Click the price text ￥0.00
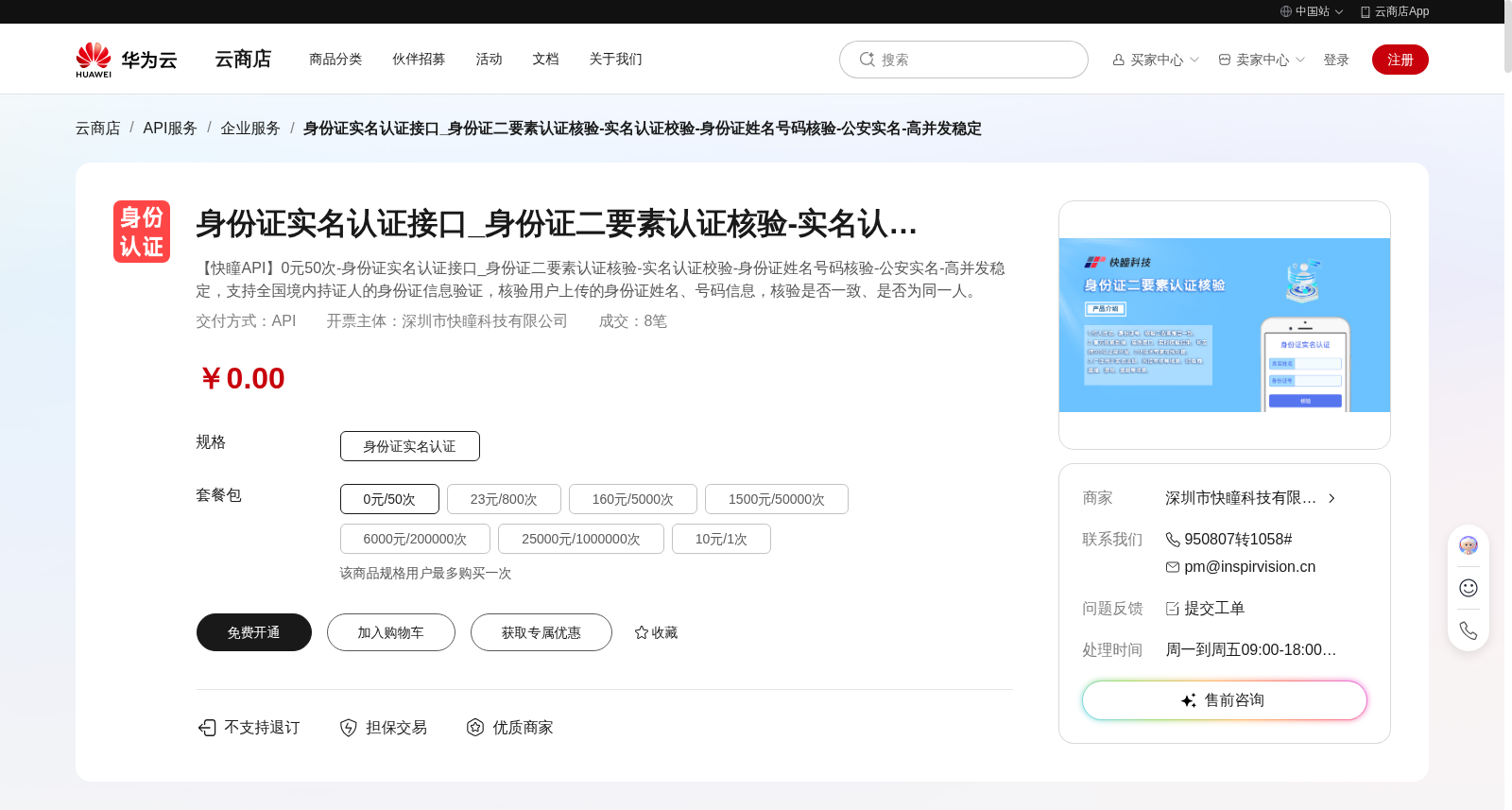Screen dimensions: 1512x810 coord(241,378)
